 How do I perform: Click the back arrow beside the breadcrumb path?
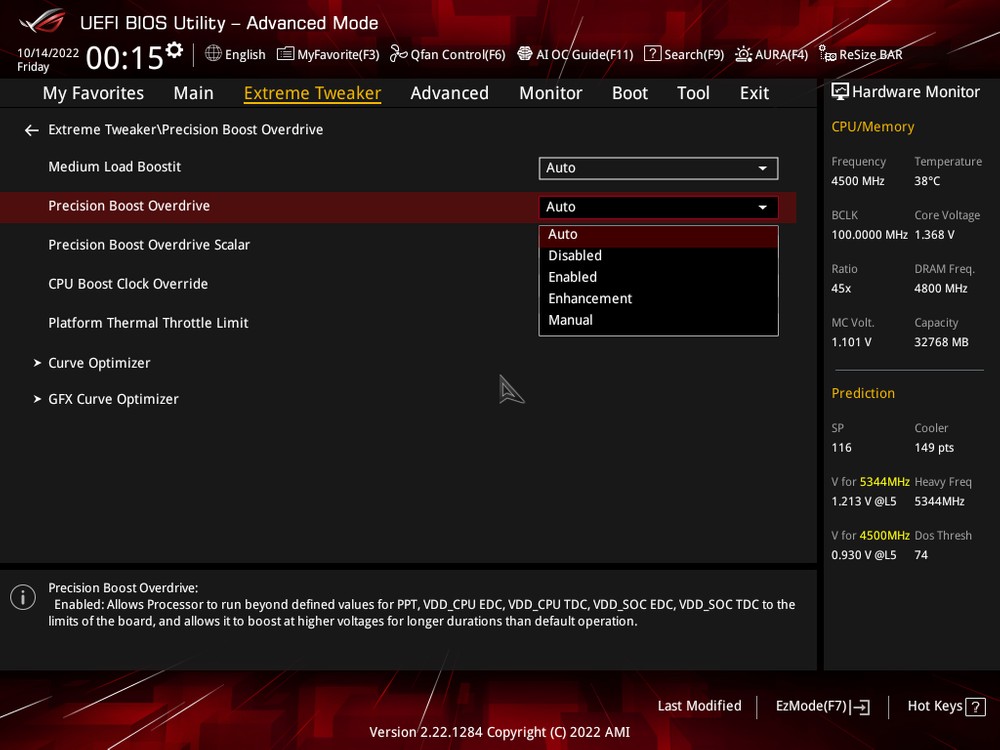[x=32, y=130]
